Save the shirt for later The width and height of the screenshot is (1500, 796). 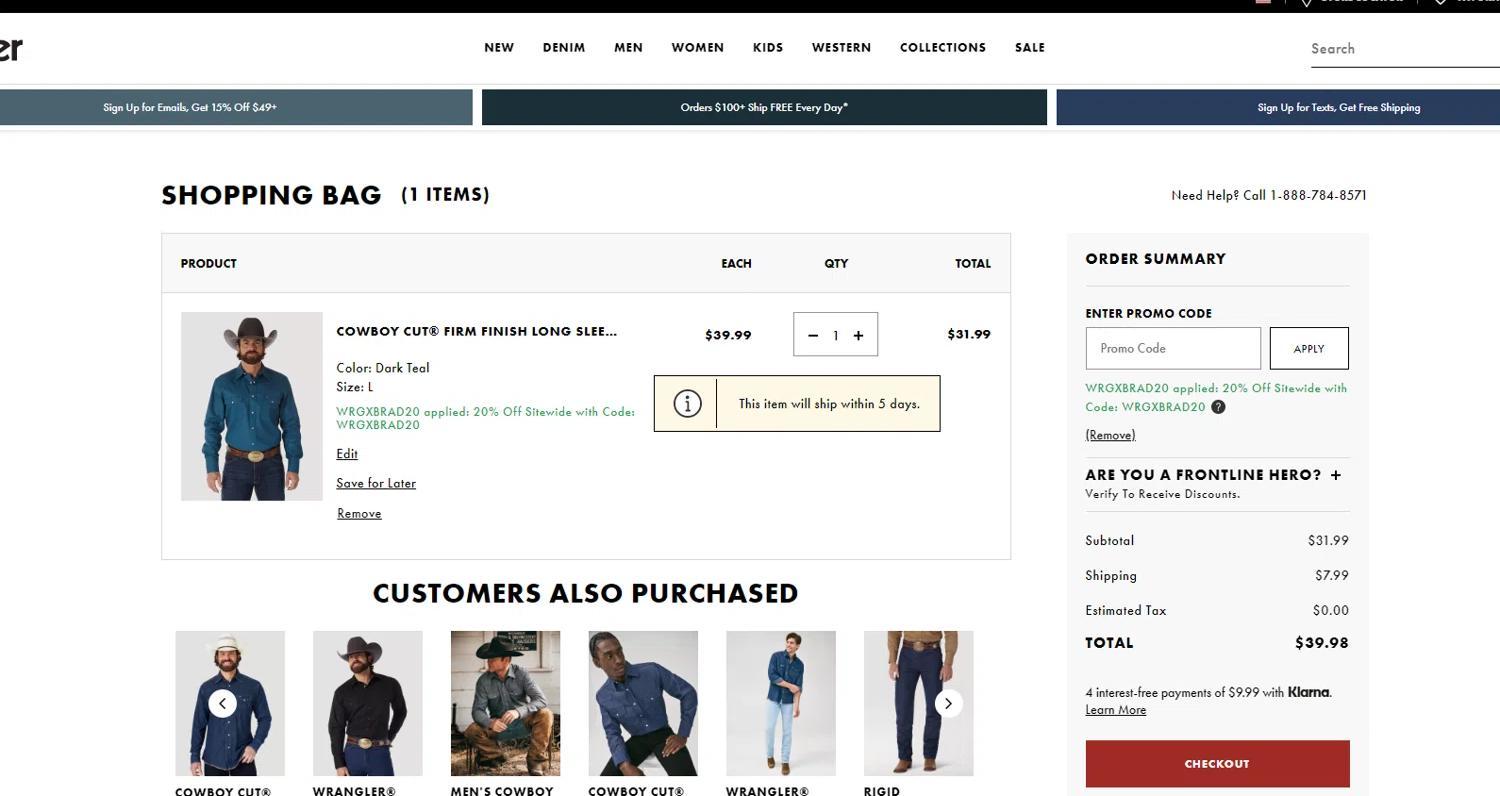[376, 483]
